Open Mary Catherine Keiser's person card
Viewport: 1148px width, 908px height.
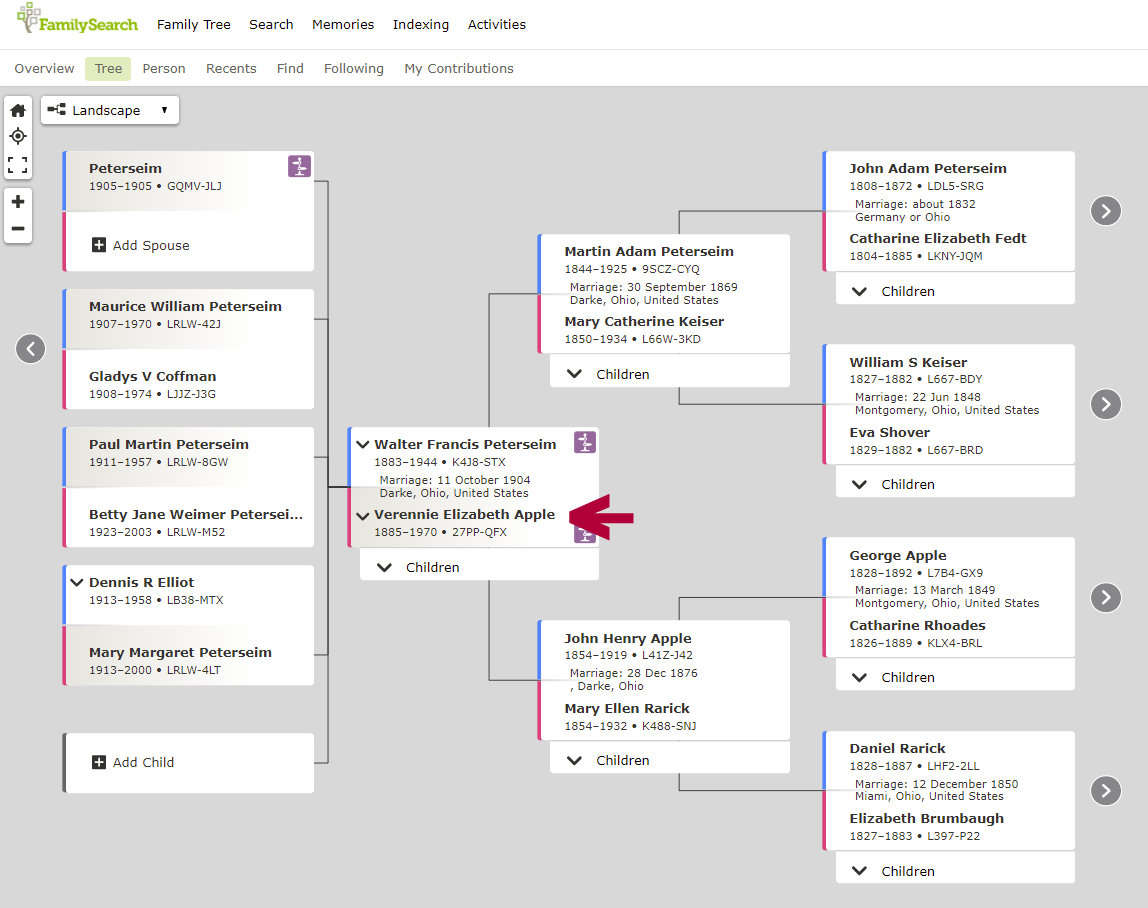(644, 322)
